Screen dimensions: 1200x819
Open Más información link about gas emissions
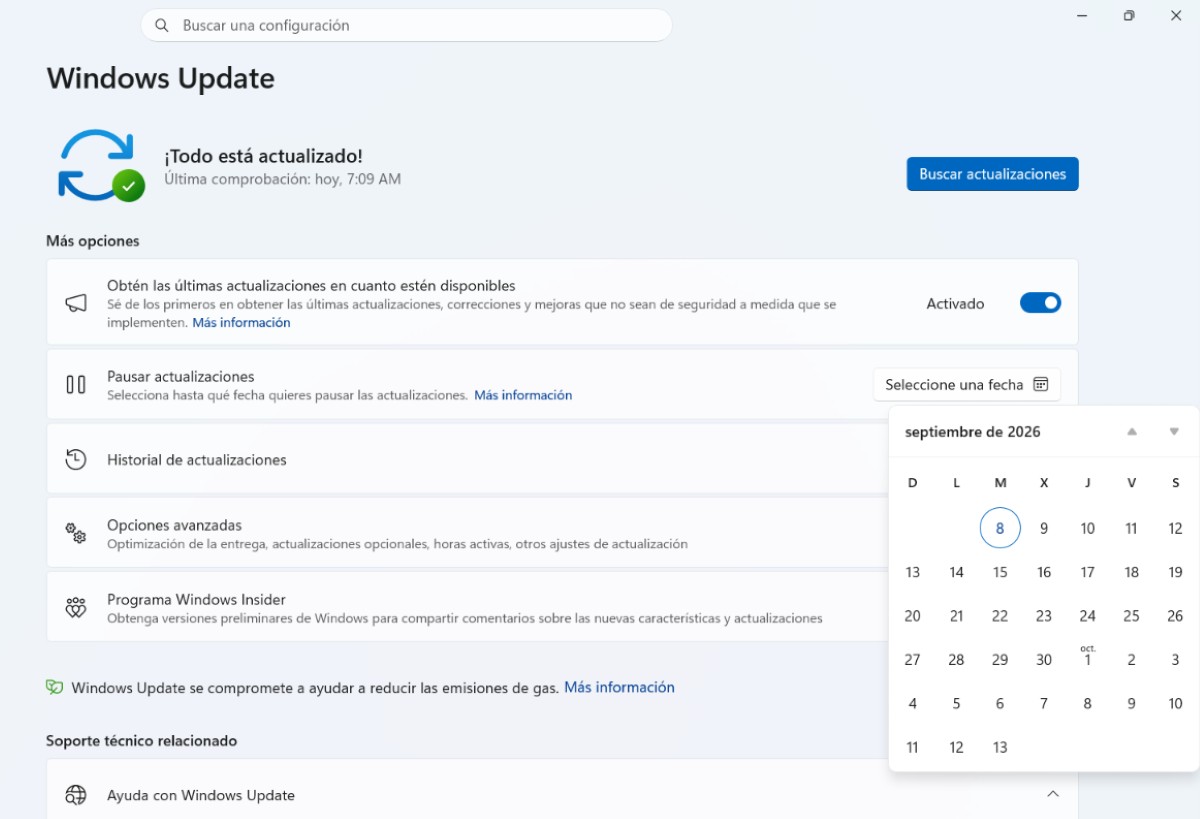coord(619,687)
